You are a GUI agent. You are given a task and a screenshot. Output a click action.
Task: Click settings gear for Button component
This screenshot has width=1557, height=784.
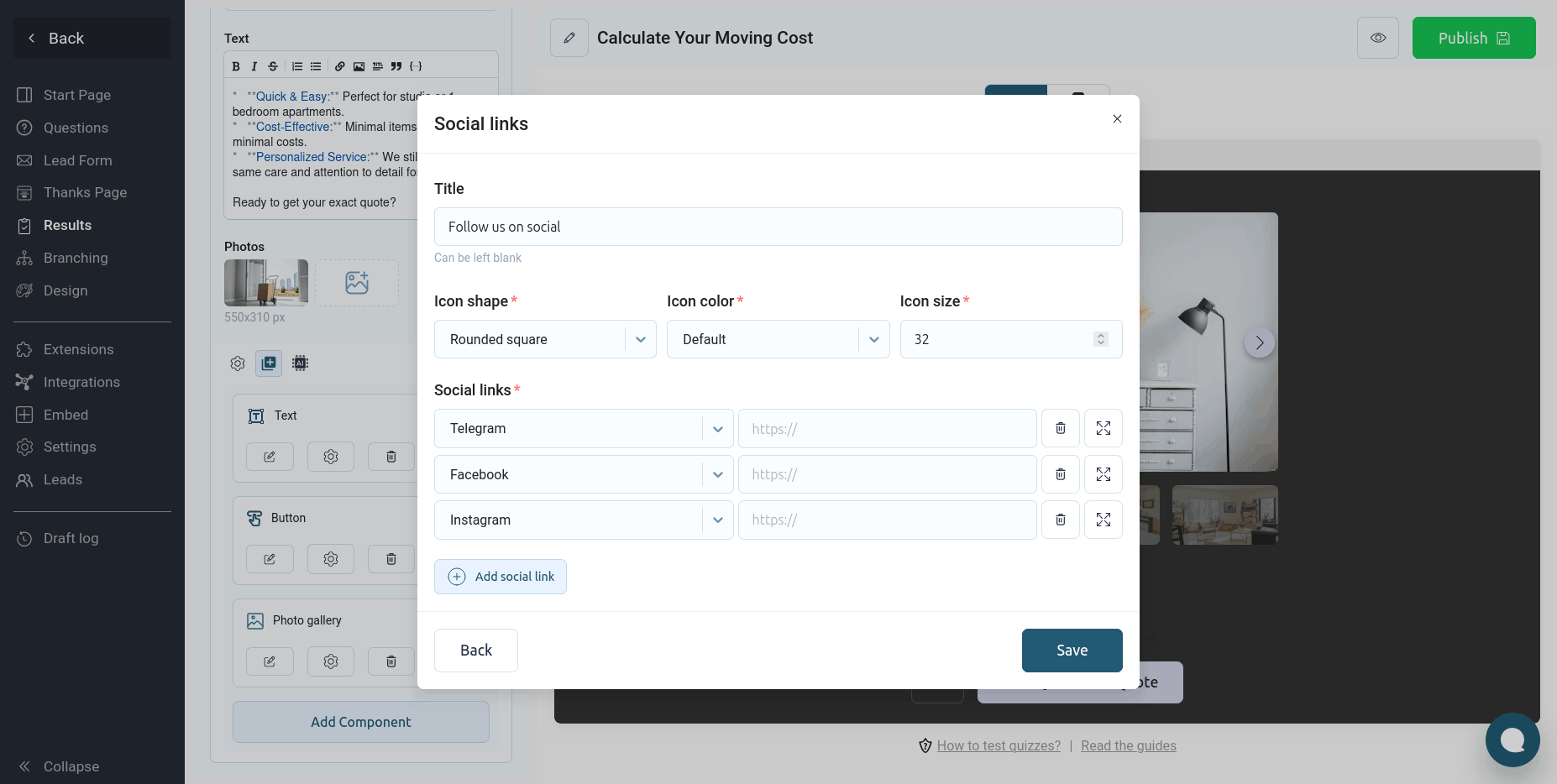(331, 559)
